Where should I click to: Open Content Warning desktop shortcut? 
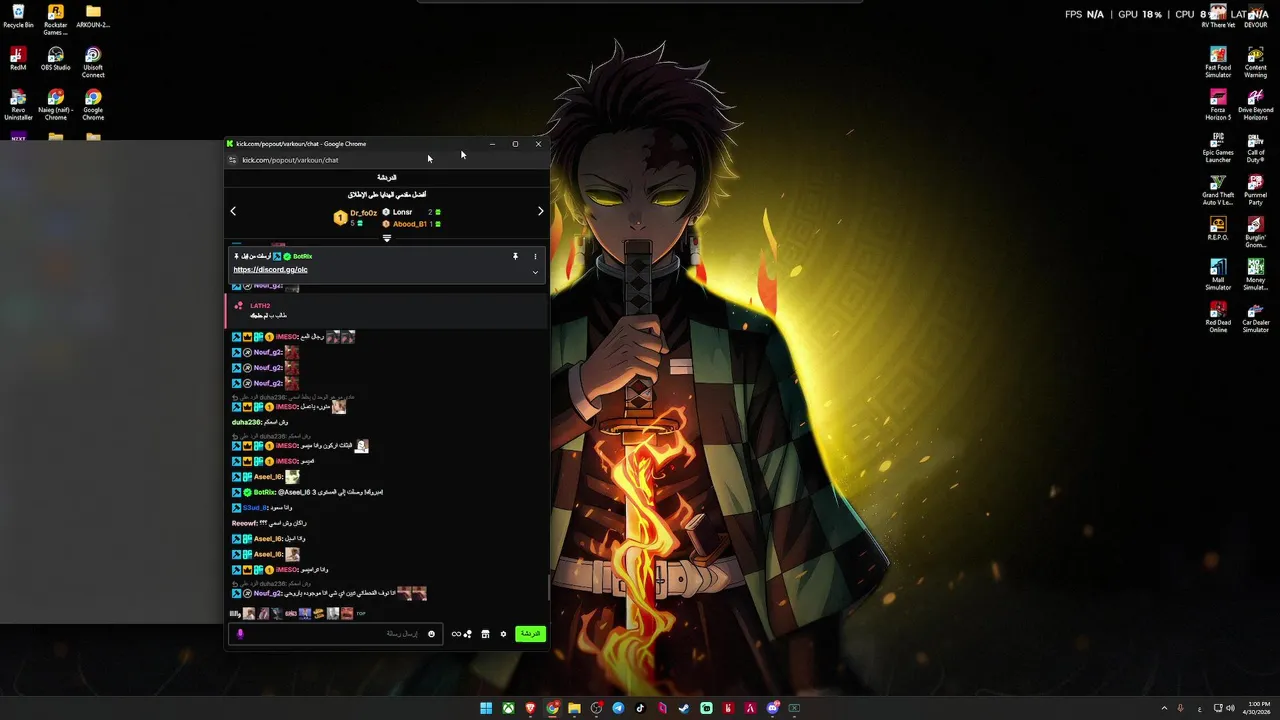pos(1255,63)
